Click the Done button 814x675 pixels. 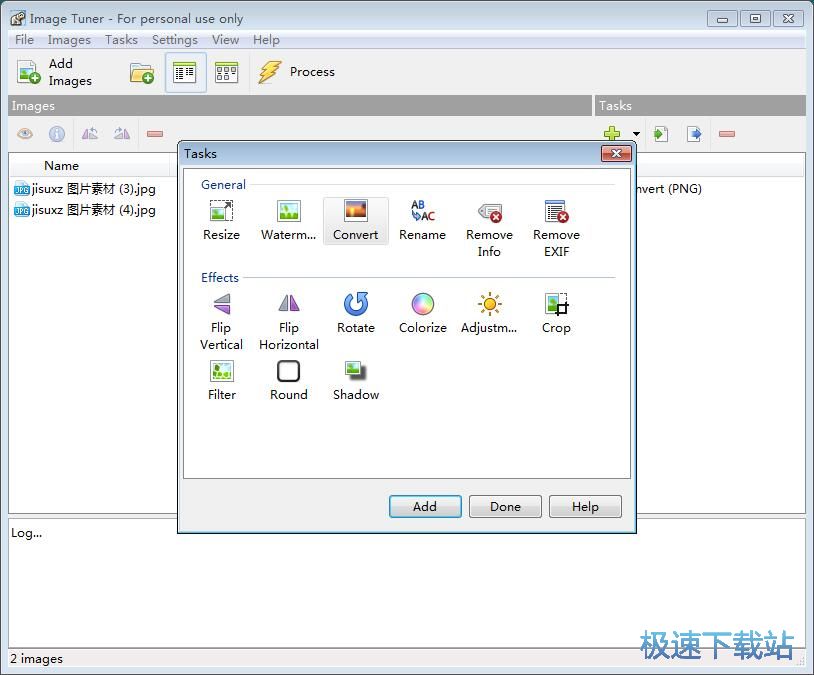pos(505,506)
